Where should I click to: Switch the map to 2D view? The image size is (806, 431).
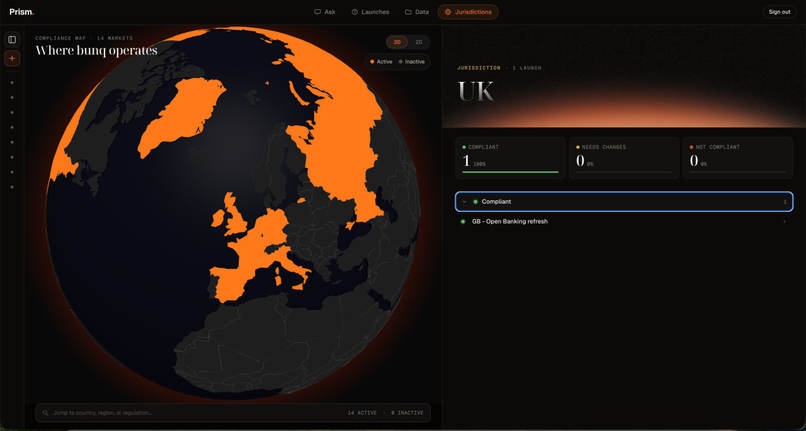coord(418,42)
